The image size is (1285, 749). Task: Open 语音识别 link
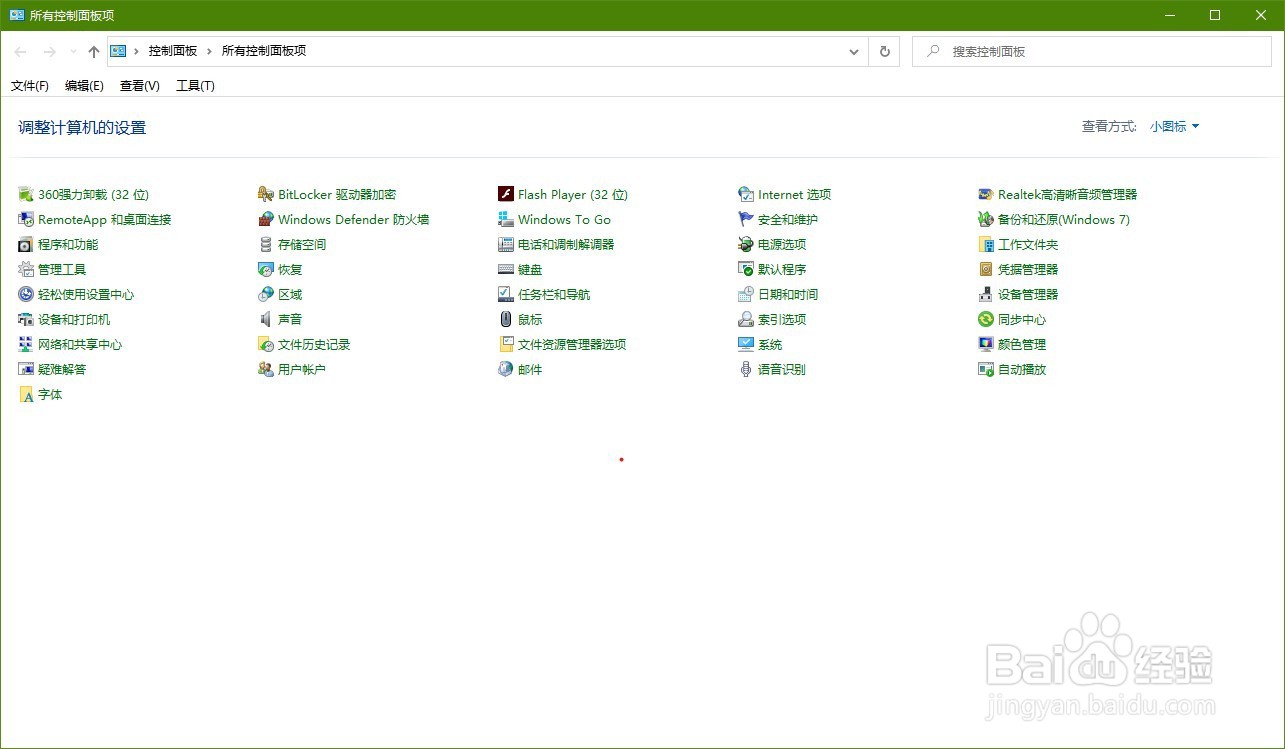click(782, 369)
